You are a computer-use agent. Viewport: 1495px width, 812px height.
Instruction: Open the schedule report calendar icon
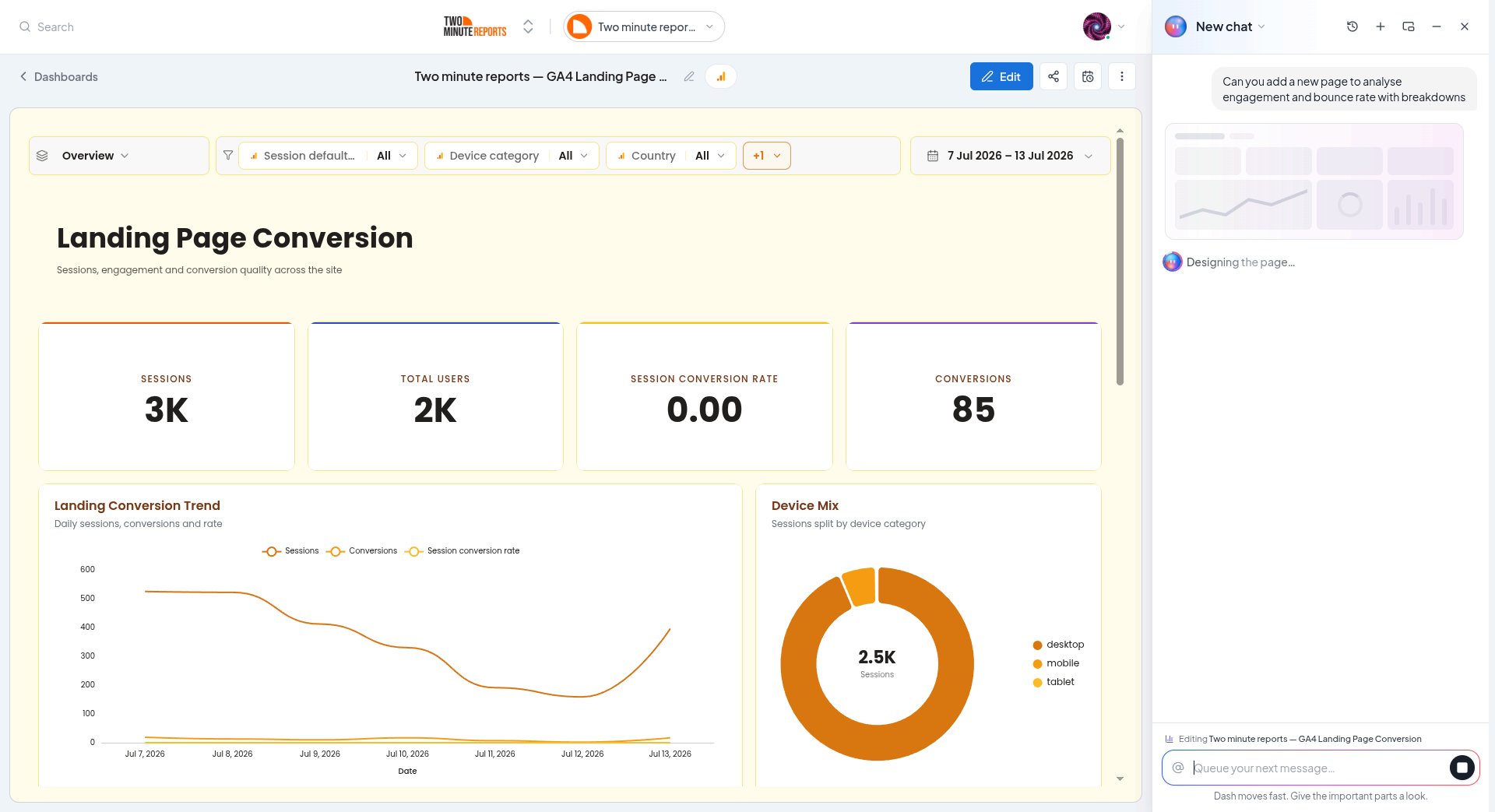pyautogui.click(x=1088, y=76)
